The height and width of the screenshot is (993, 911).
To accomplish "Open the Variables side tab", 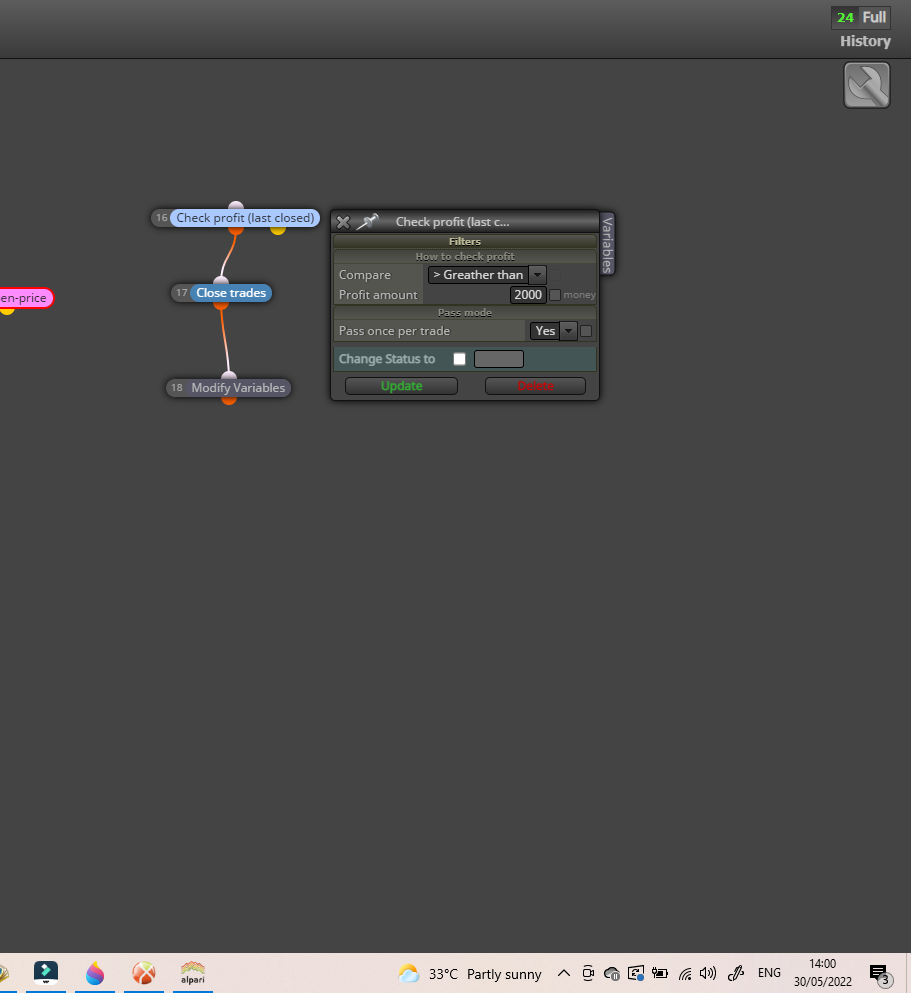I will 607,244.
